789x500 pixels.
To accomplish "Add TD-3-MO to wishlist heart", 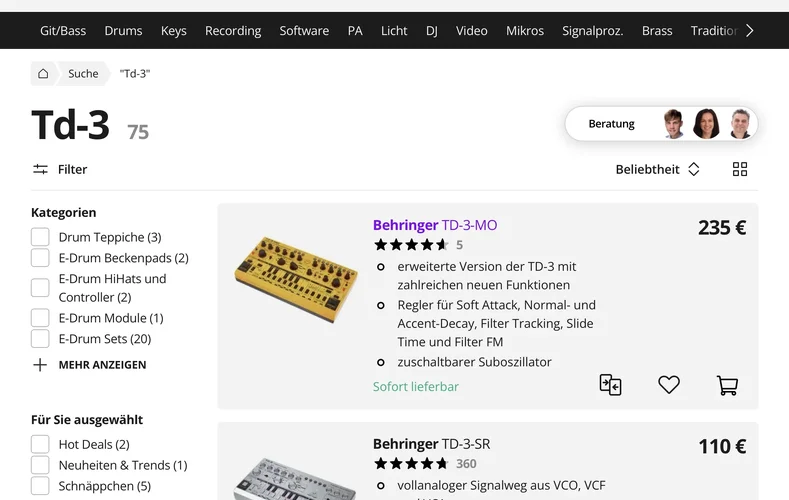I will (x=668, y=385).
